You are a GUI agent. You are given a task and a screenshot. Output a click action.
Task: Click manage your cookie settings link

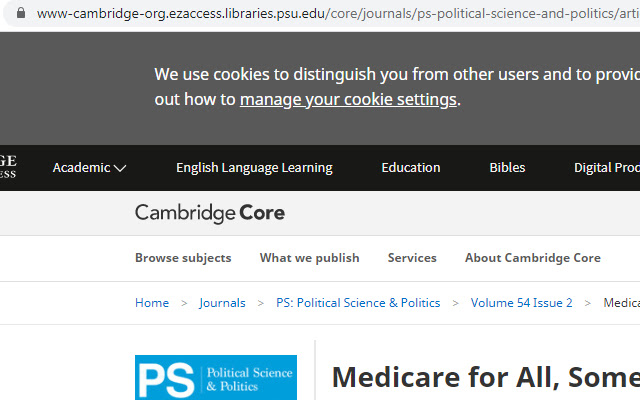click(348, 100)
